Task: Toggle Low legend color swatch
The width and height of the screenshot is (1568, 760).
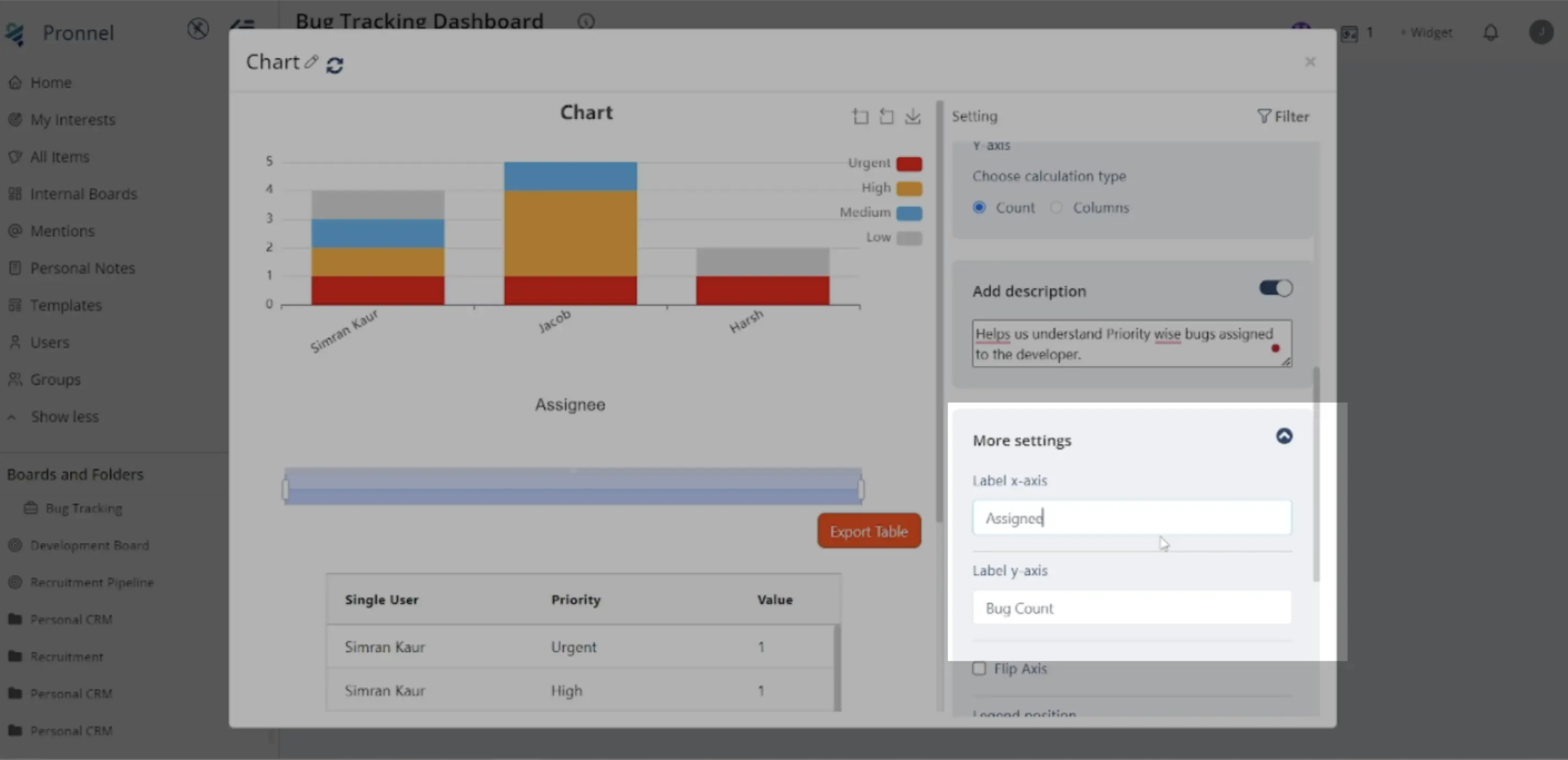Action: tap(909, 238)
